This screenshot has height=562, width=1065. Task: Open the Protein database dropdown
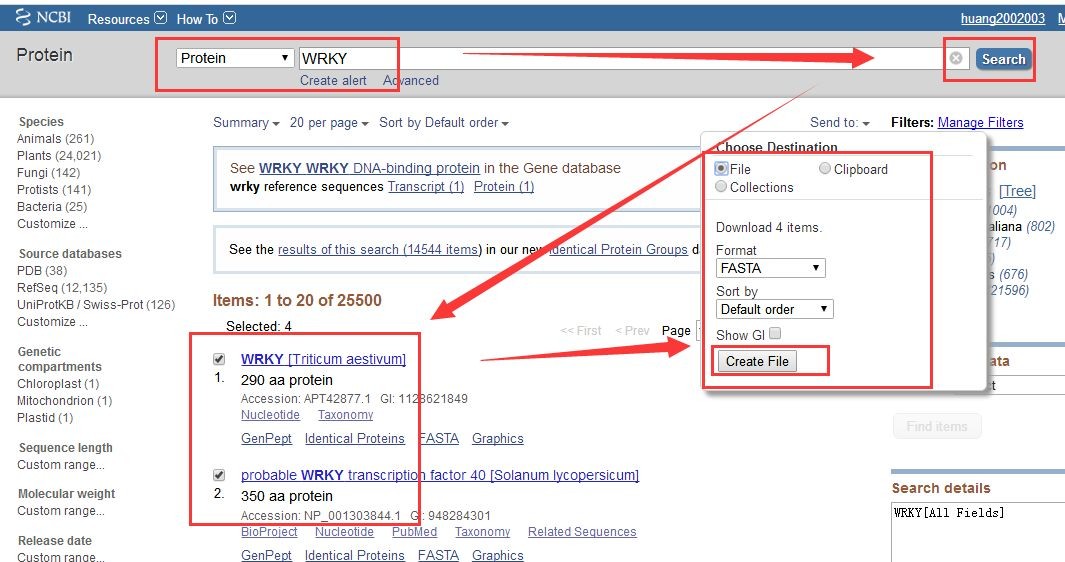tap(235, 58)
